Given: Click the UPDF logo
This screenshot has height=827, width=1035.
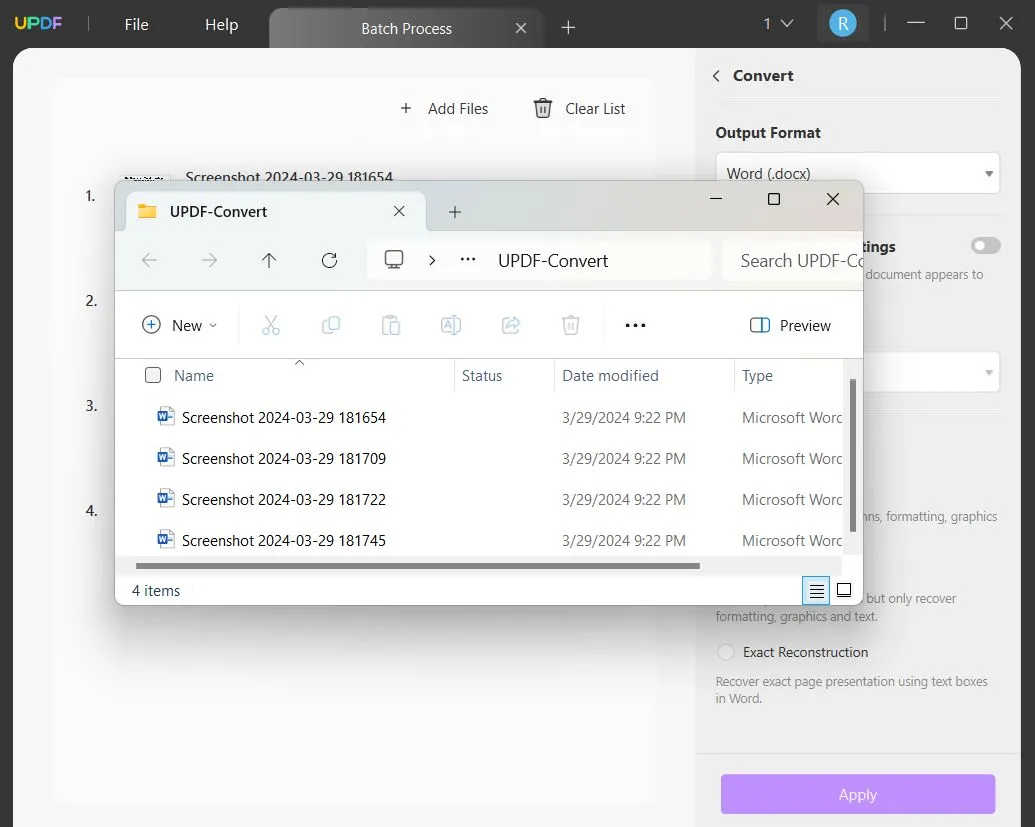Looking at the screenshot, I should pos(38,23).
